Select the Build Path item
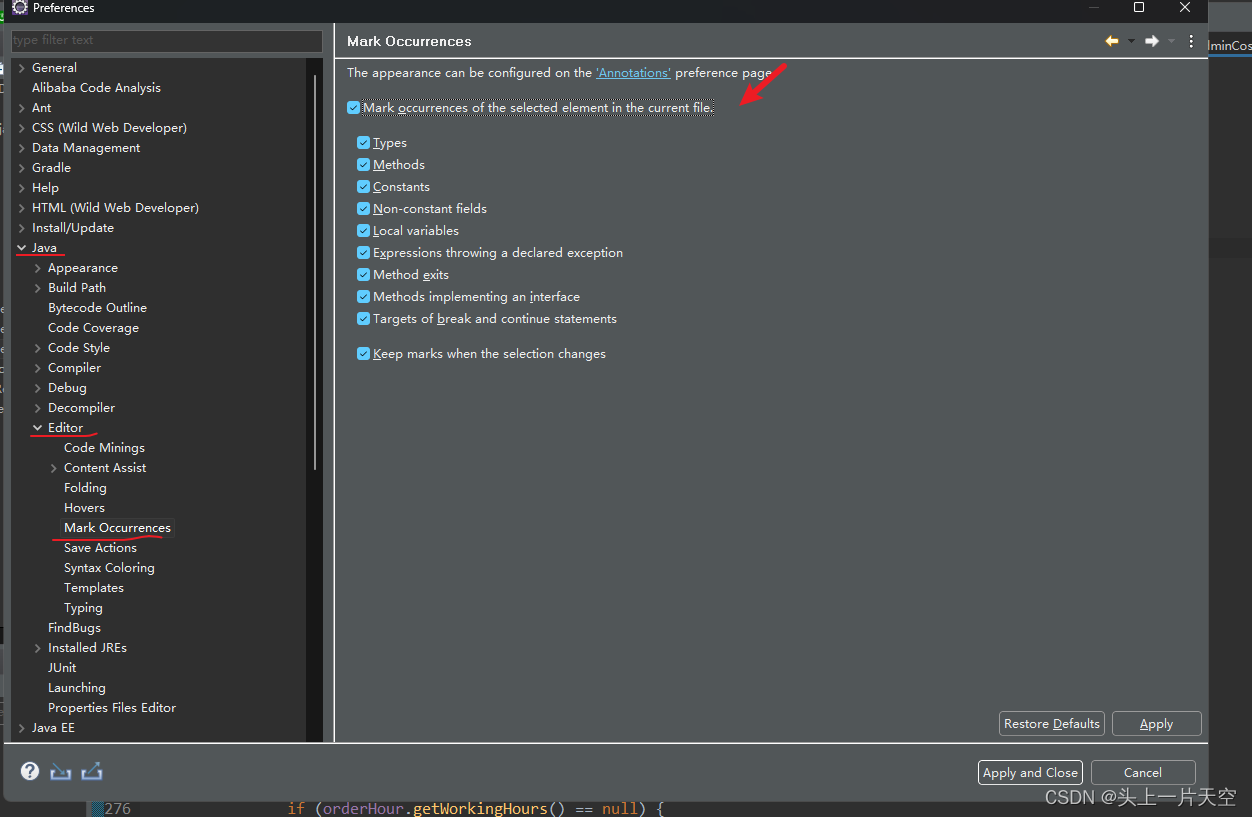This screenshot has width=1252, height=817. point(77,288)
